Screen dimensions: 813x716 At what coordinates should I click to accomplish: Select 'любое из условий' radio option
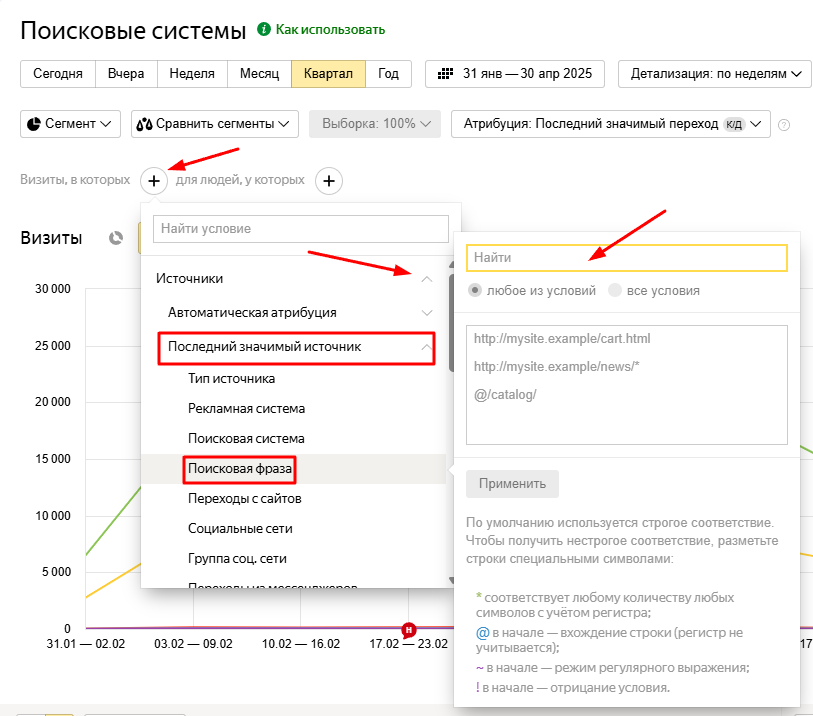[x=476, y=291]
